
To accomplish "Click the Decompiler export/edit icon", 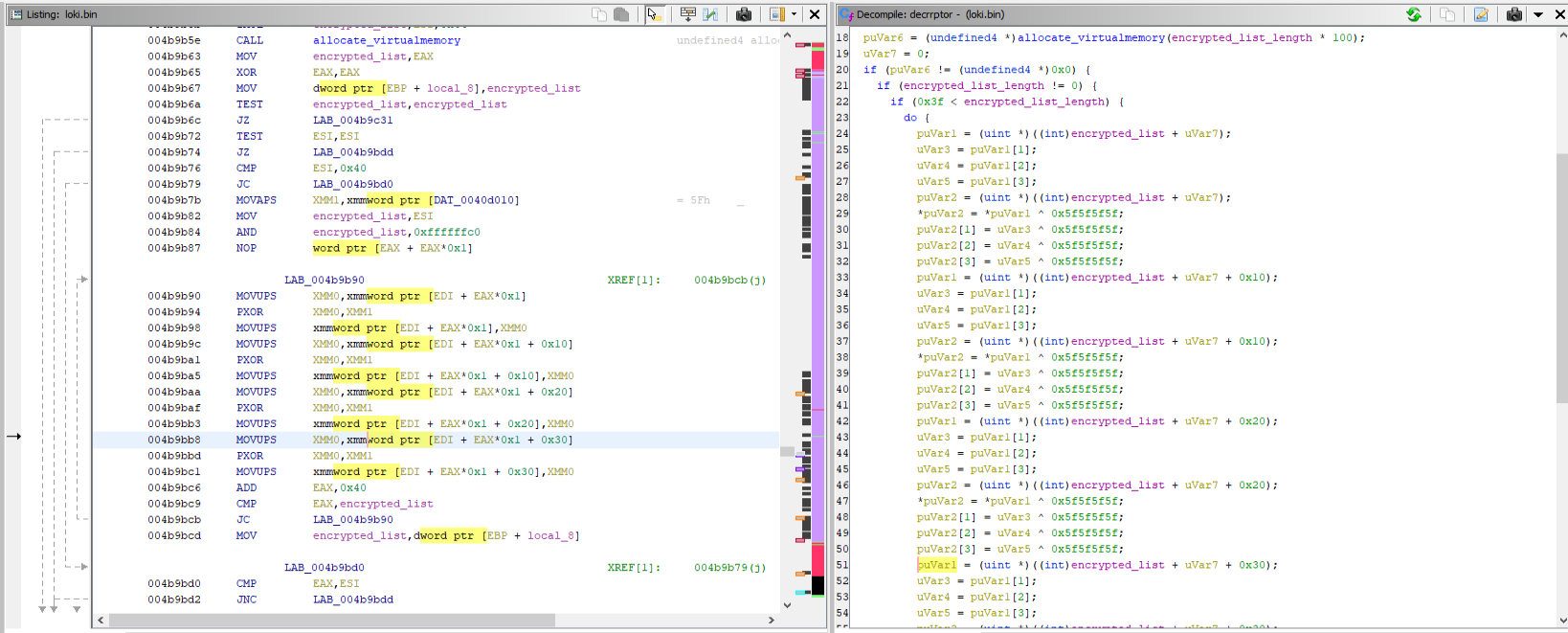I will 1481,14.
